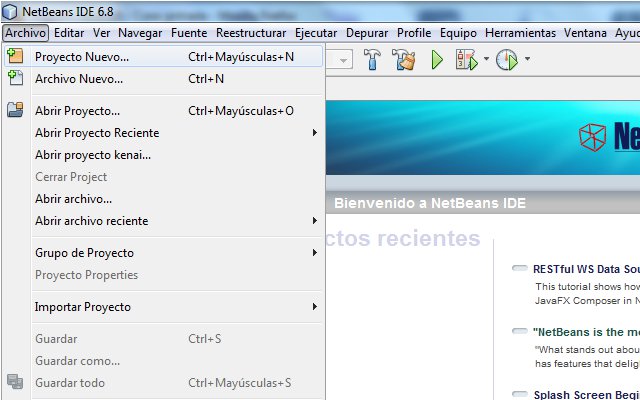Open the RESTful WS Data Source article link

(586, 269)
